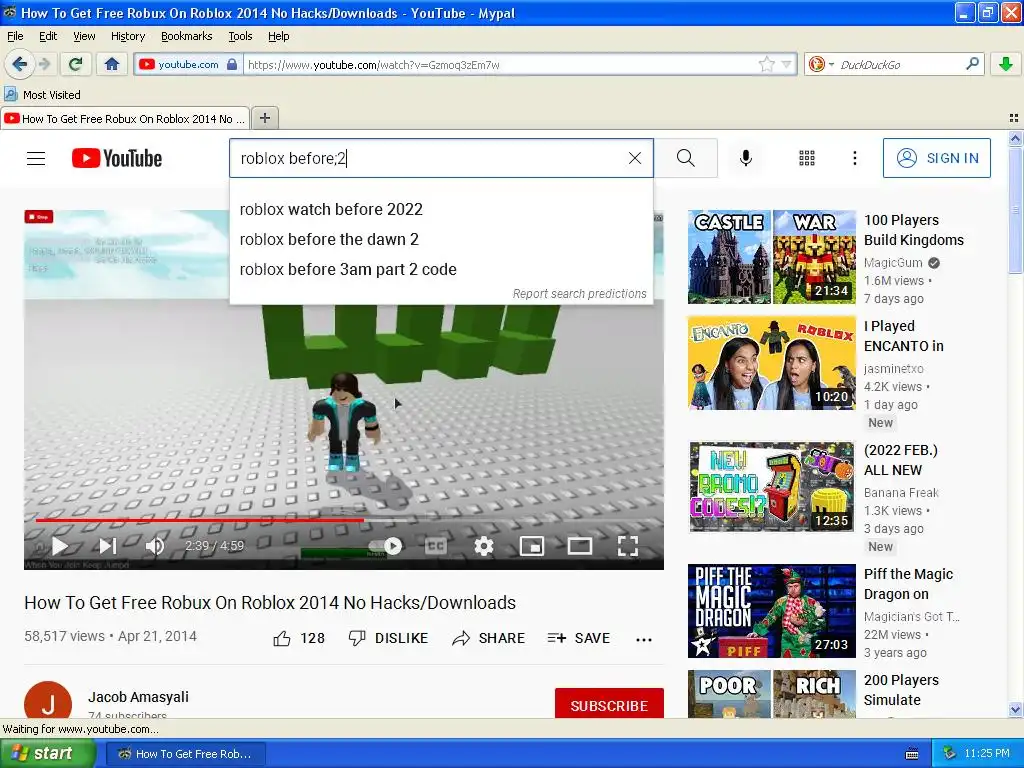Open the Tools menu
The width and height of the screenshot is (1024, 768).
coord(240,36)
